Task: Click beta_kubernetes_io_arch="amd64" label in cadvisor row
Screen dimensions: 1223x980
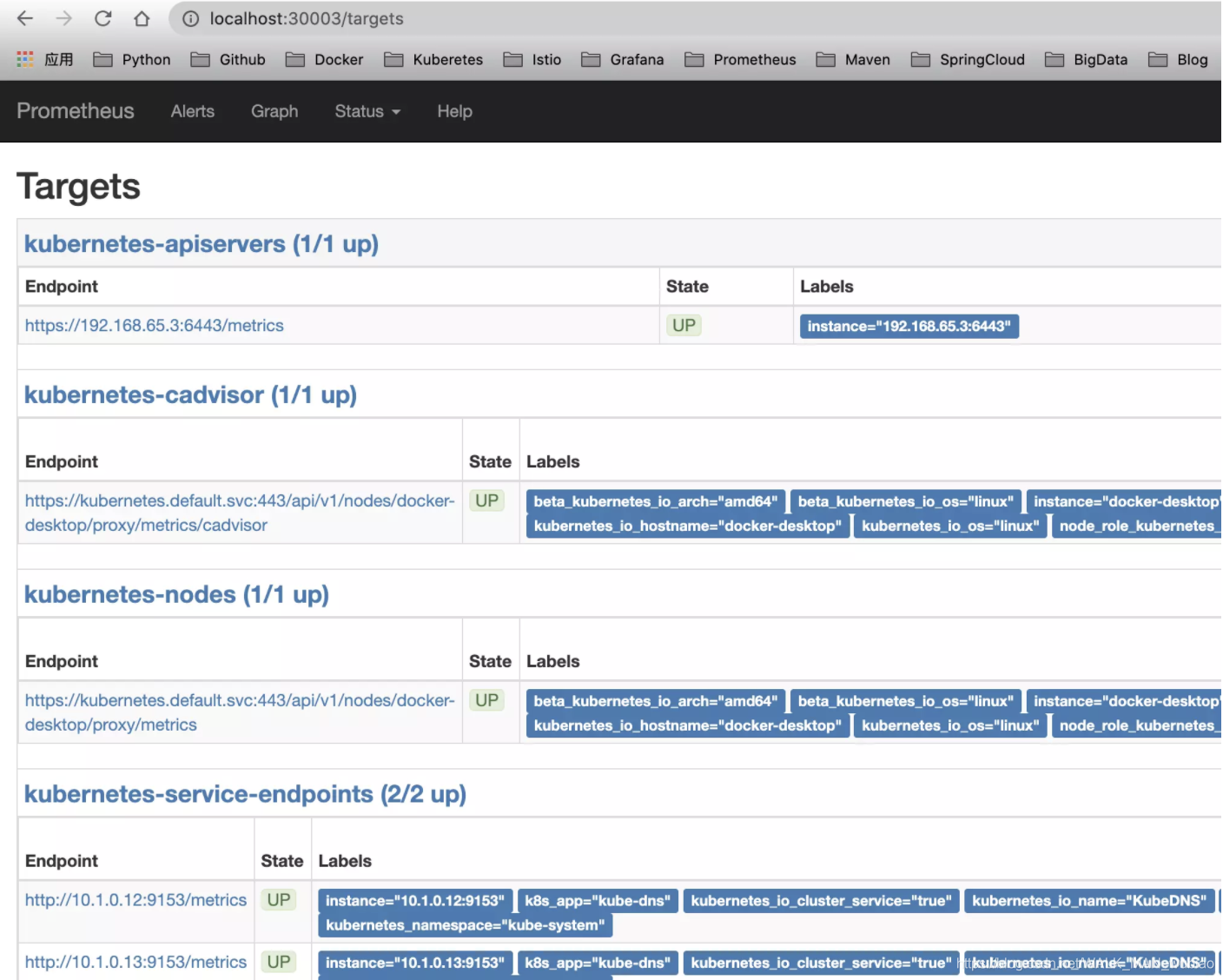Action: pyautogui.click(x=656, y=502)
